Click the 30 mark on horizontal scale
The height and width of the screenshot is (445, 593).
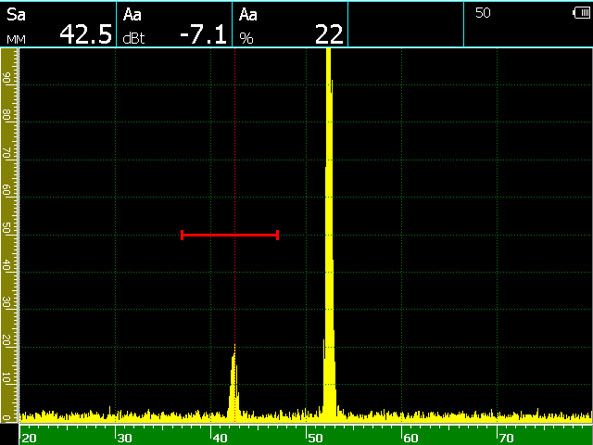(124, 438)
